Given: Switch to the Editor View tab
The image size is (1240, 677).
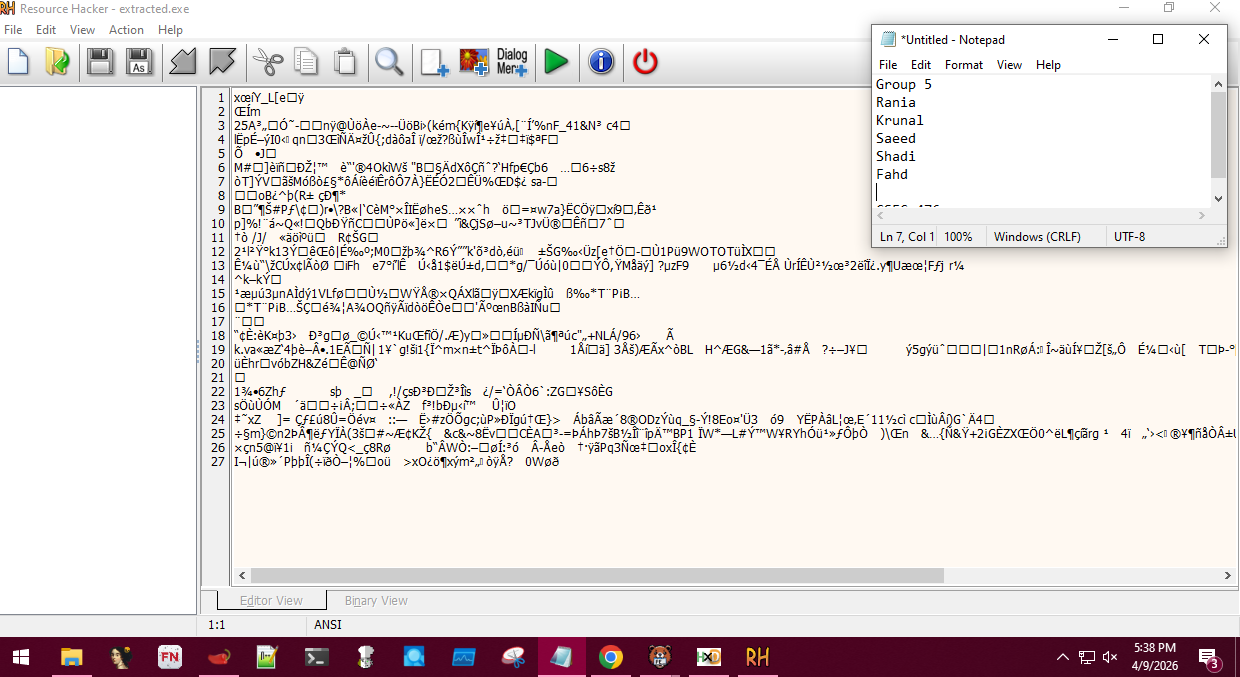Looking at the screenshot, I should pos(271,601).
